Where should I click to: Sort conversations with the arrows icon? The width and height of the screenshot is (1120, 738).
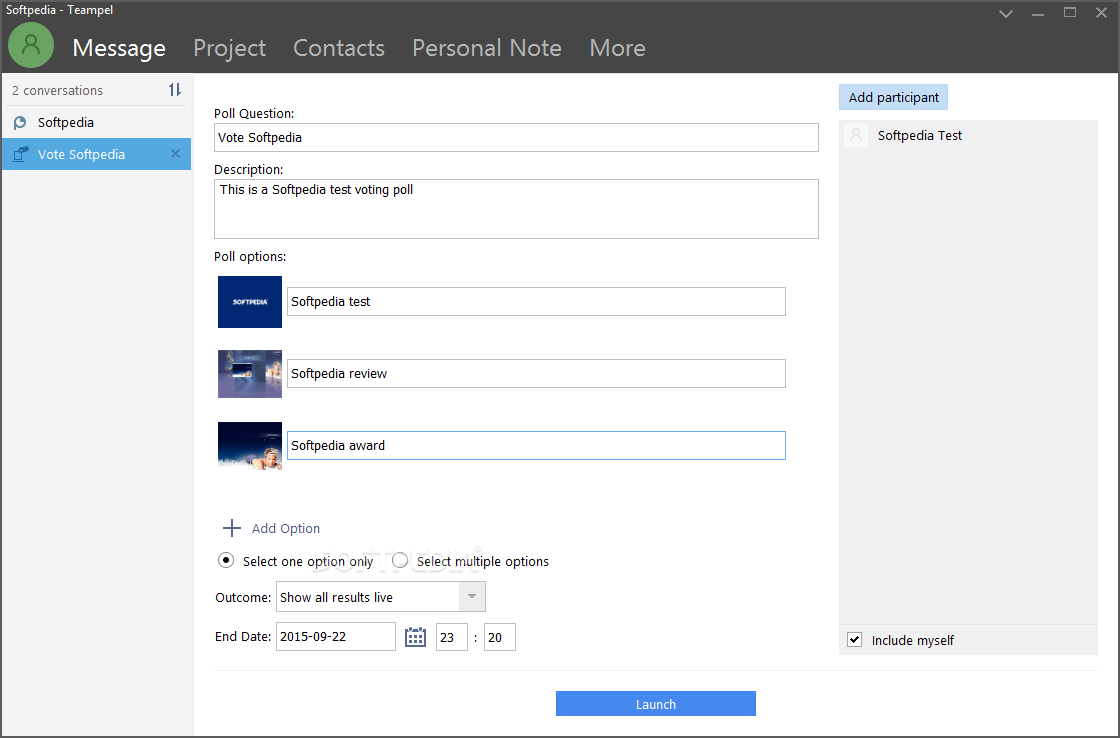tap(175, 90)
